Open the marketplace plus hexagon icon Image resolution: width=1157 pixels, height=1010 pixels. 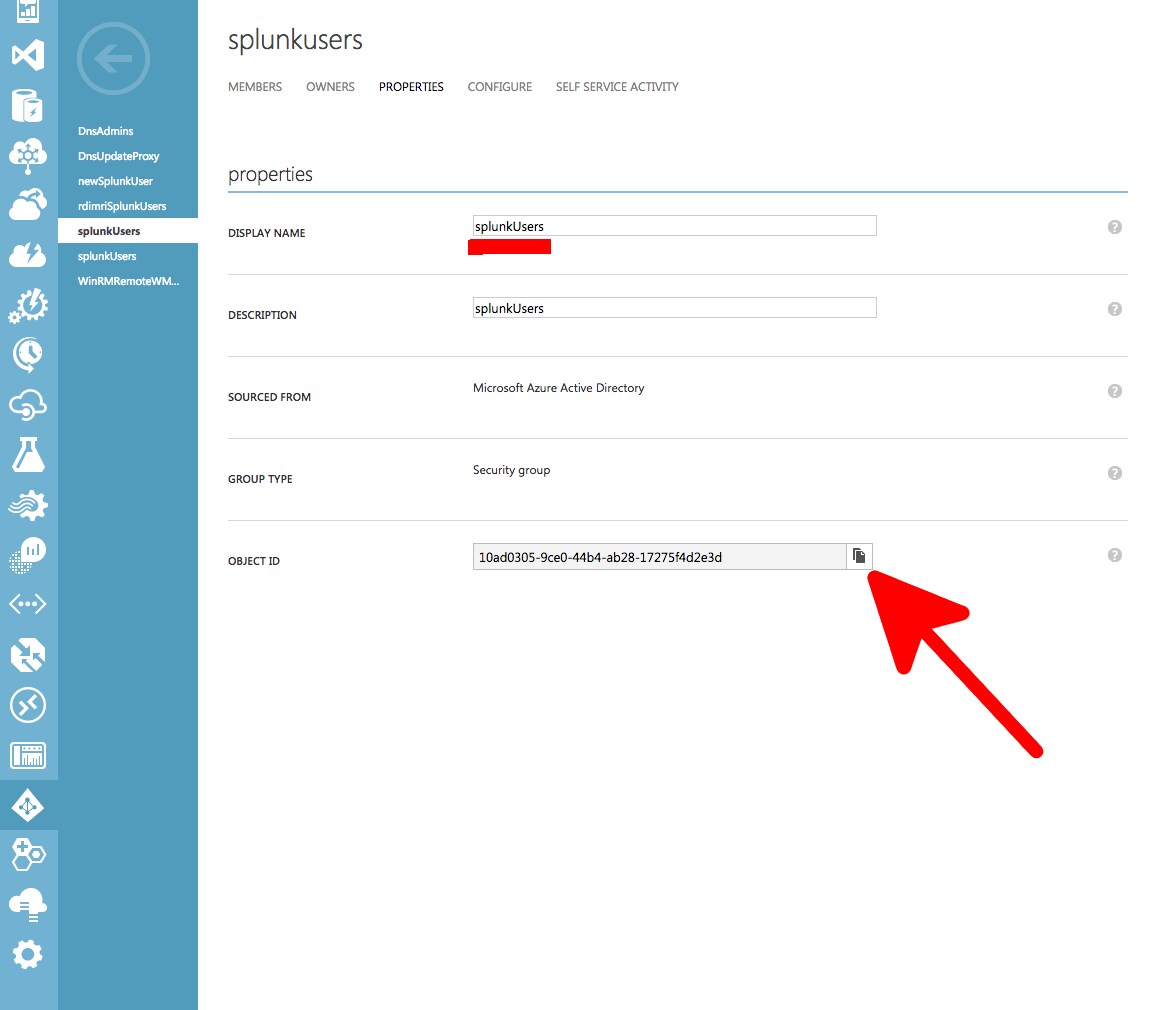coord(28,855)
